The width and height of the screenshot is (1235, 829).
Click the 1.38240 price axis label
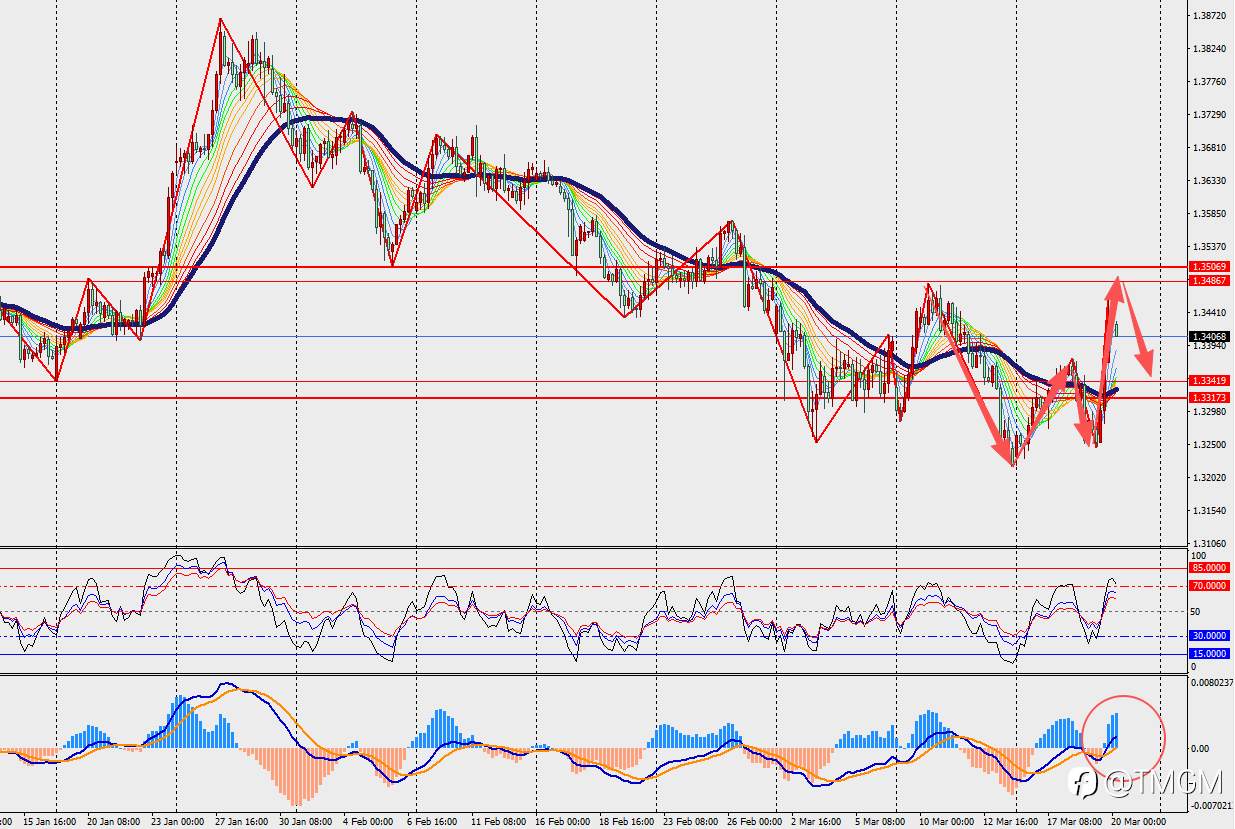click(x=1210, y=49)
